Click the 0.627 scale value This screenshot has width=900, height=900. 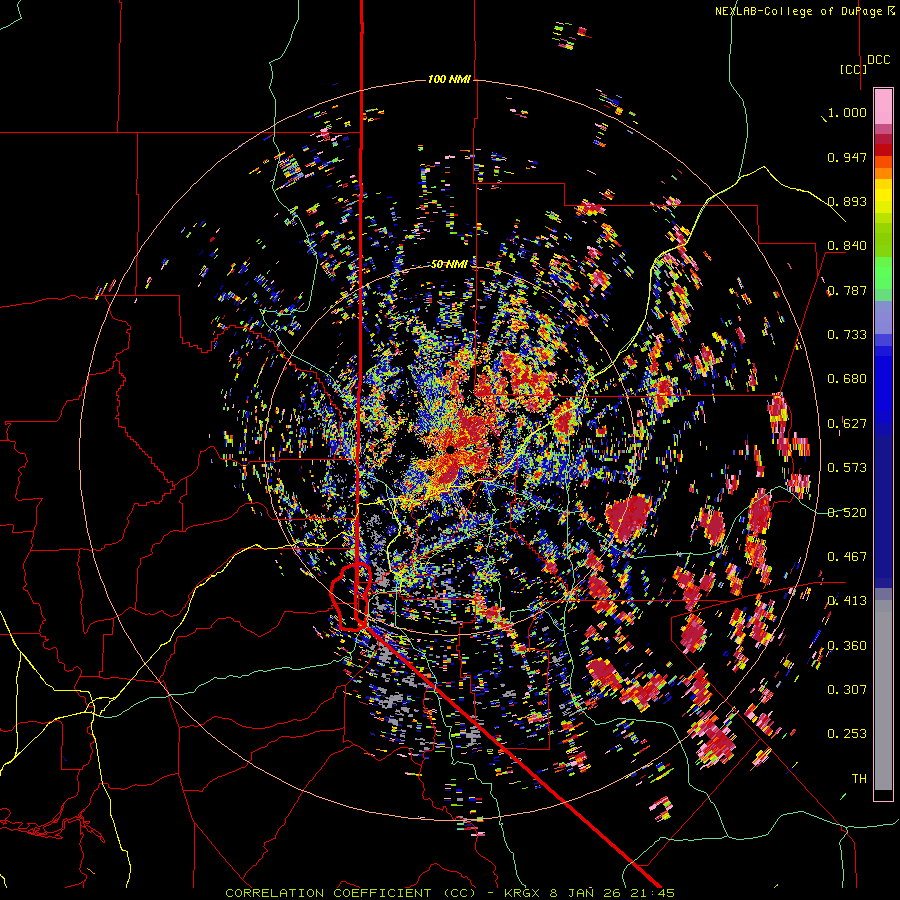tap(847, 424)
